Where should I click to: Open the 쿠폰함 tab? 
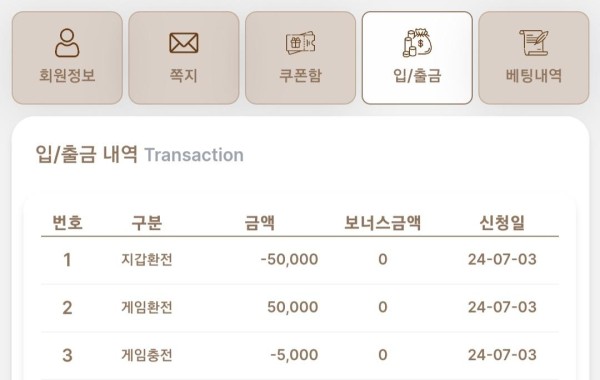[300, 58]
